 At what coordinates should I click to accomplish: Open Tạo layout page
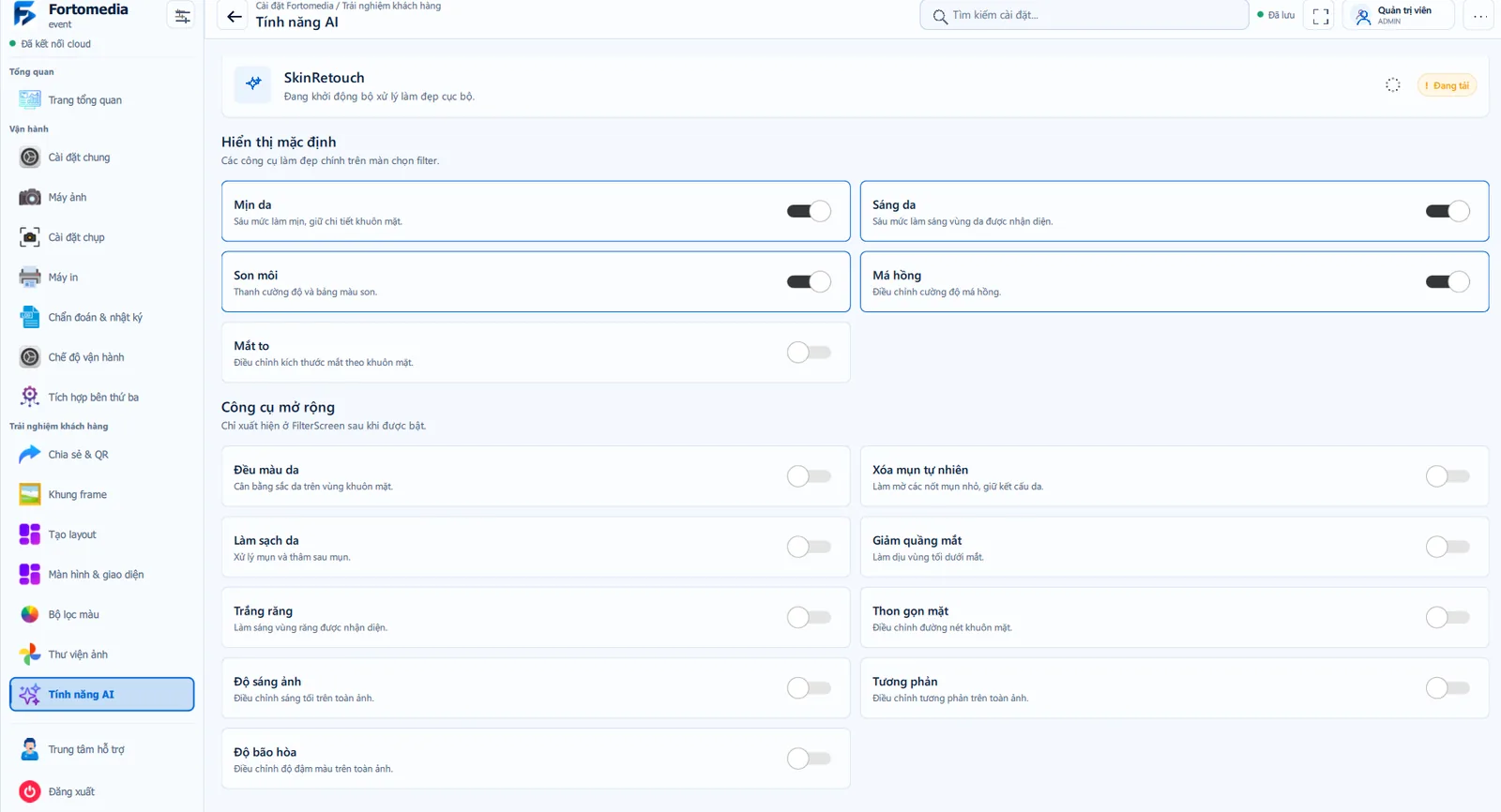[x=101, y=534]
